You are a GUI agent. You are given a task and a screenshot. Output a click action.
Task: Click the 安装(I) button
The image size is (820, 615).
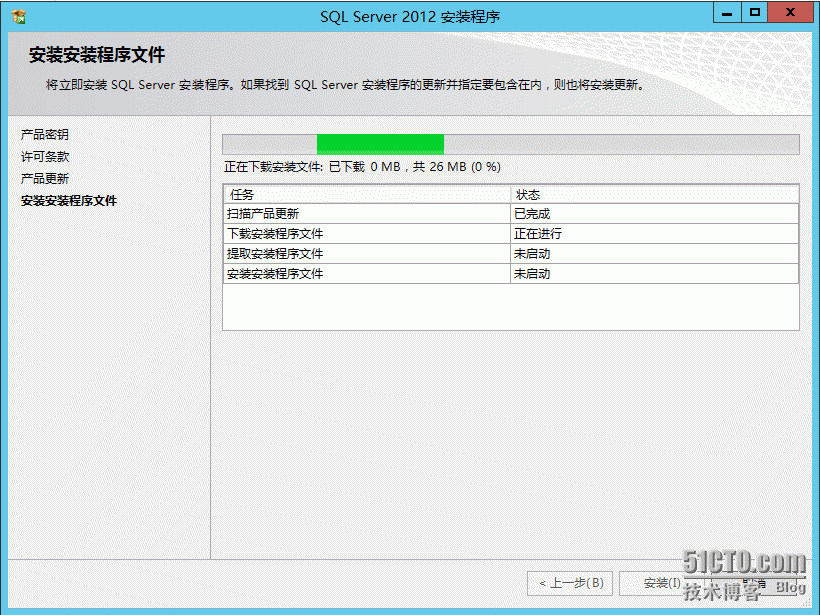pos(662,583)
